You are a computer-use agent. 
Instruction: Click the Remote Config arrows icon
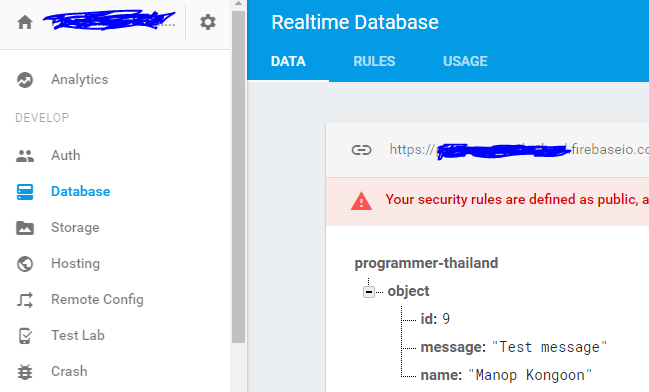coord(25,300)
